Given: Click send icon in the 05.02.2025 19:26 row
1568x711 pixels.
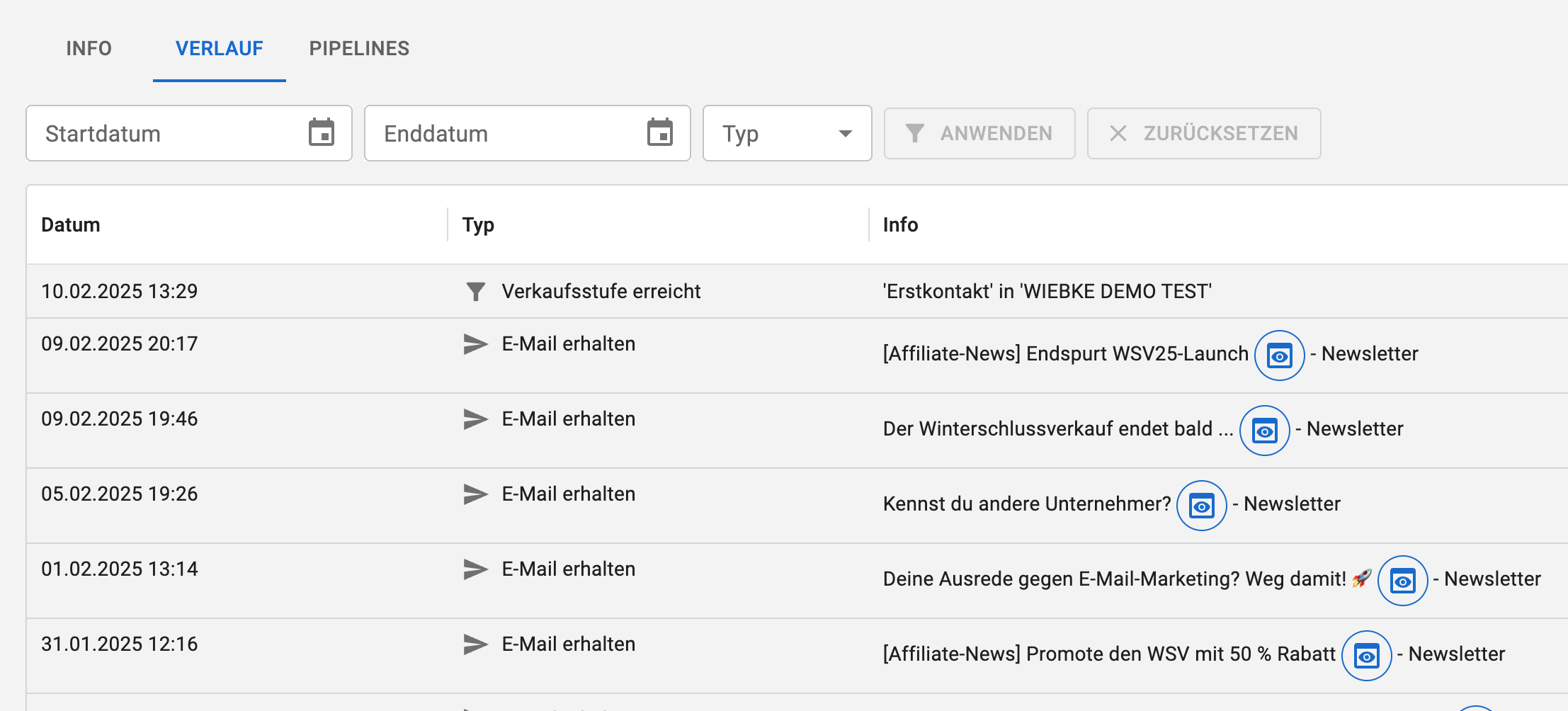Looking at the screenshot, I should (x=475, y=494).
